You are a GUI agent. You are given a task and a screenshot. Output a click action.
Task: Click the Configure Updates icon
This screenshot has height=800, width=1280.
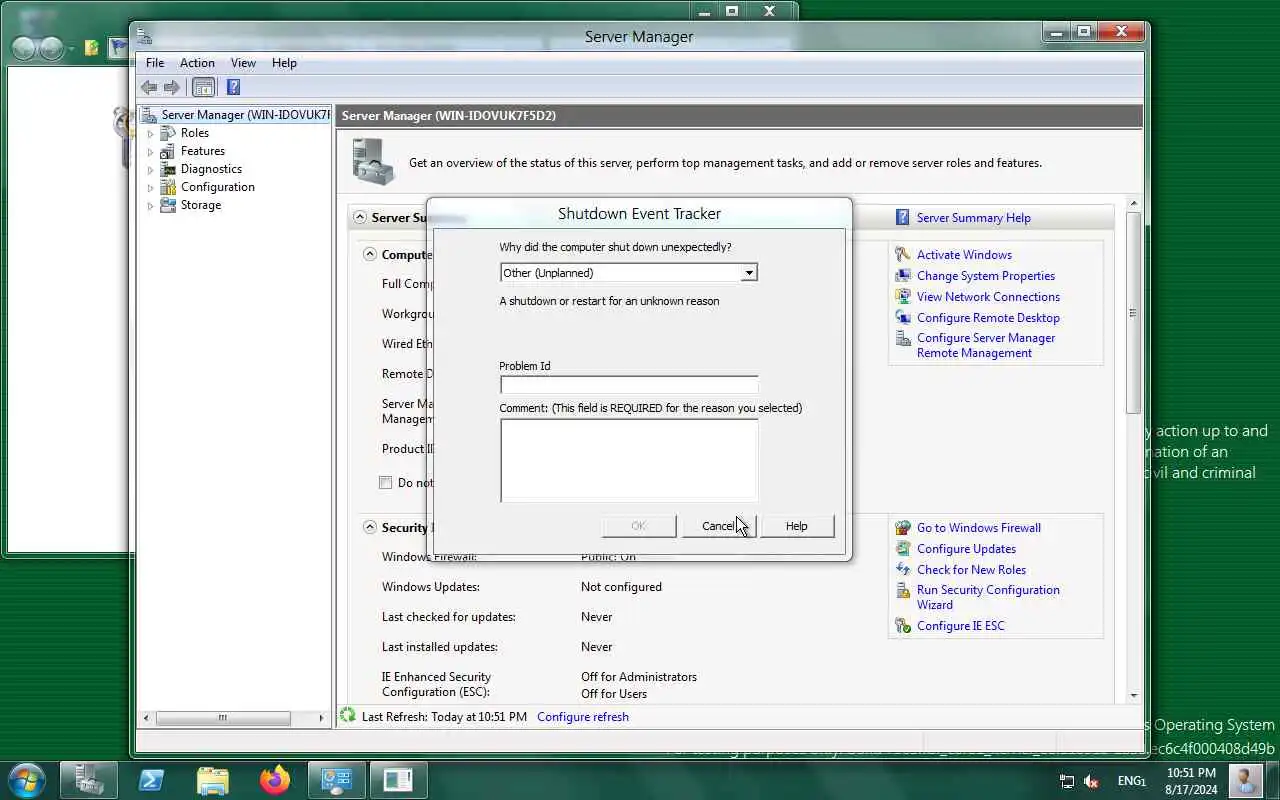pos(903,548)
